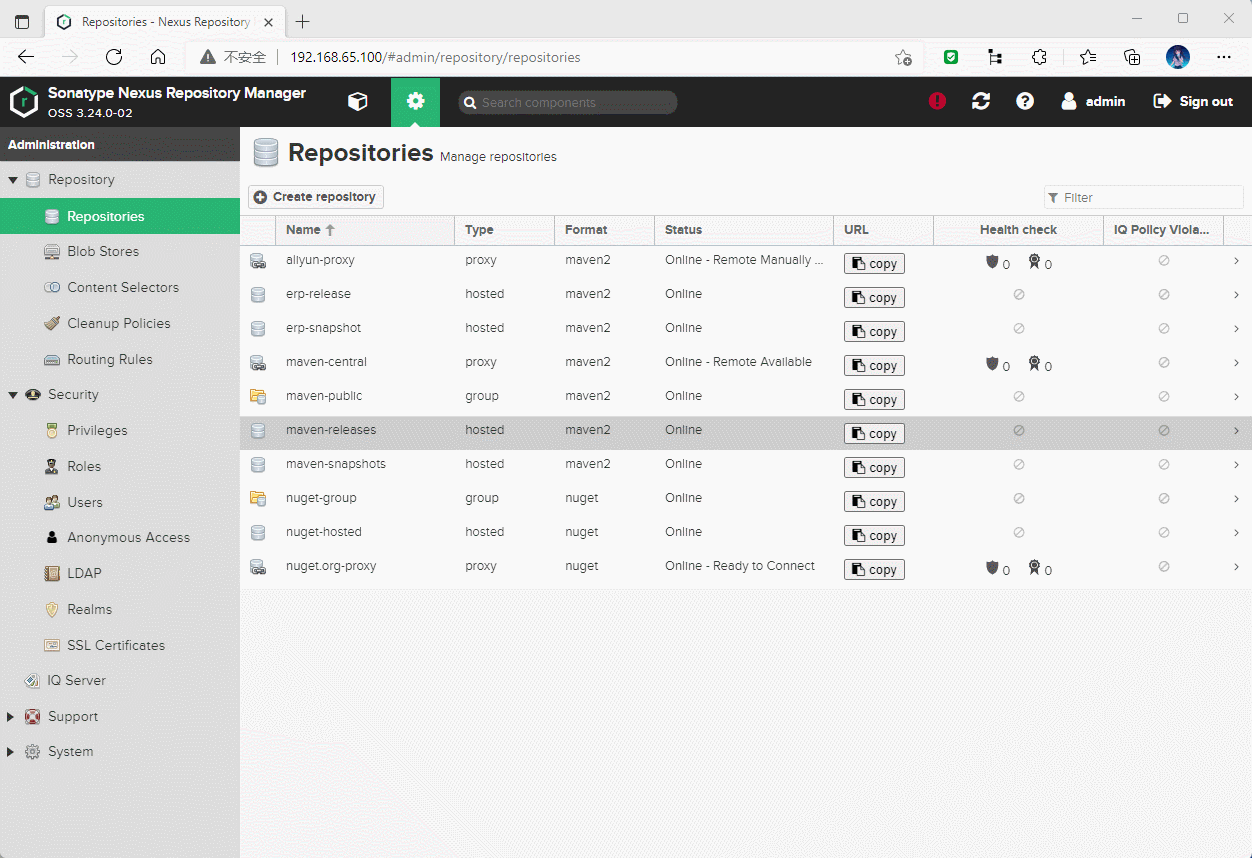The height and width of the screenshot is (858, 1252).
Task: Sort by the Name column header
Action: pos(365,230)
